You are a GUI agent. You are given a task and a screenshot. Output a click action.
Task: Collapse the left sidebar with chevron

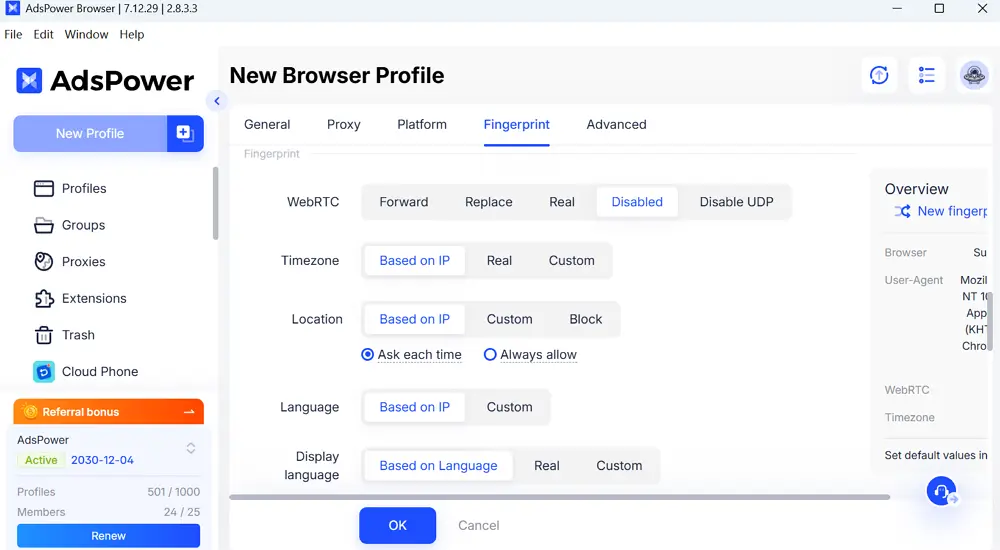click(x=217, y=101)
